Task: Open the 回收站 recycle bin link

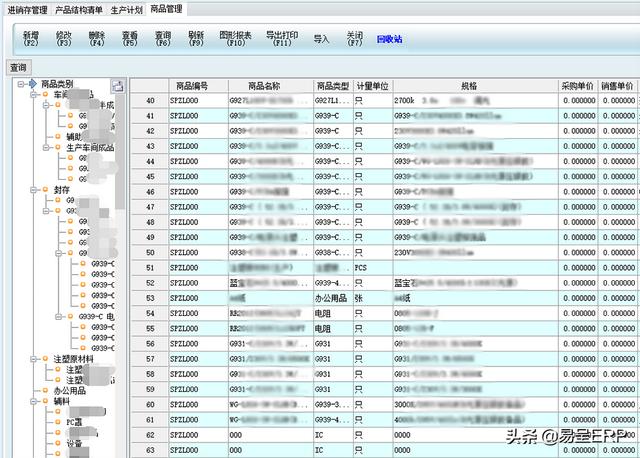Action: (389, 39)
